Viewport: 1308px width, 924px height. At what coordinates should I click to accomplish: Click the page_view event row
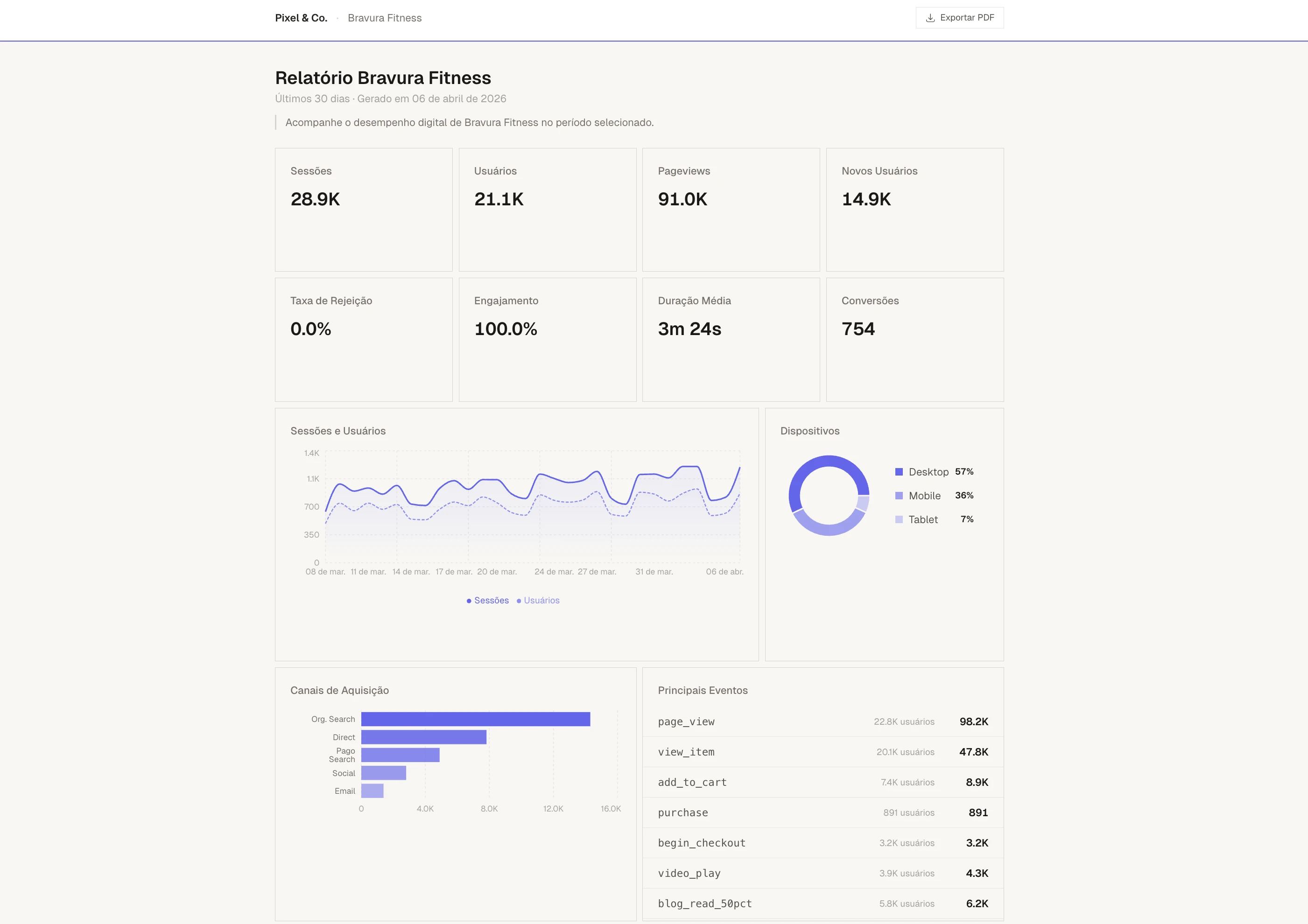823,722
